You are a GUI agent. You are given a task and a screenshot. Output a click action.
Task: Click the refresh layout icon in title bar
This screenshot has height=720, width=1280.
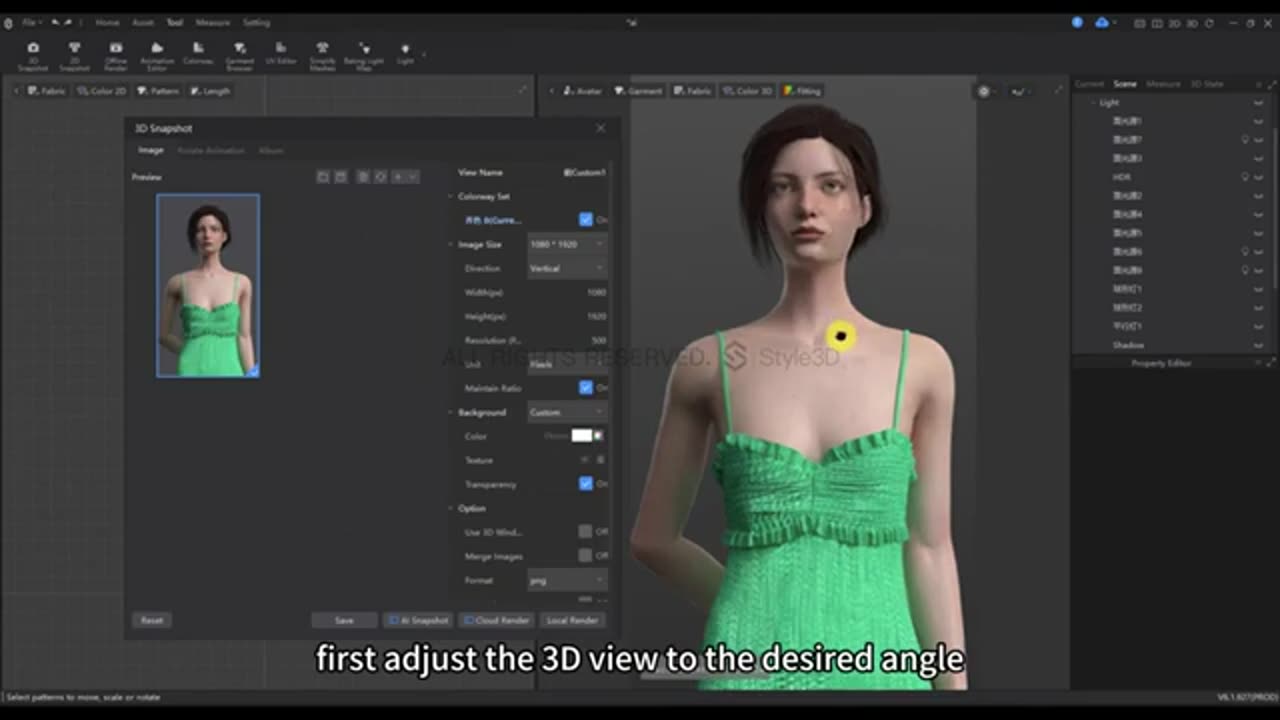click(1209, 23)
